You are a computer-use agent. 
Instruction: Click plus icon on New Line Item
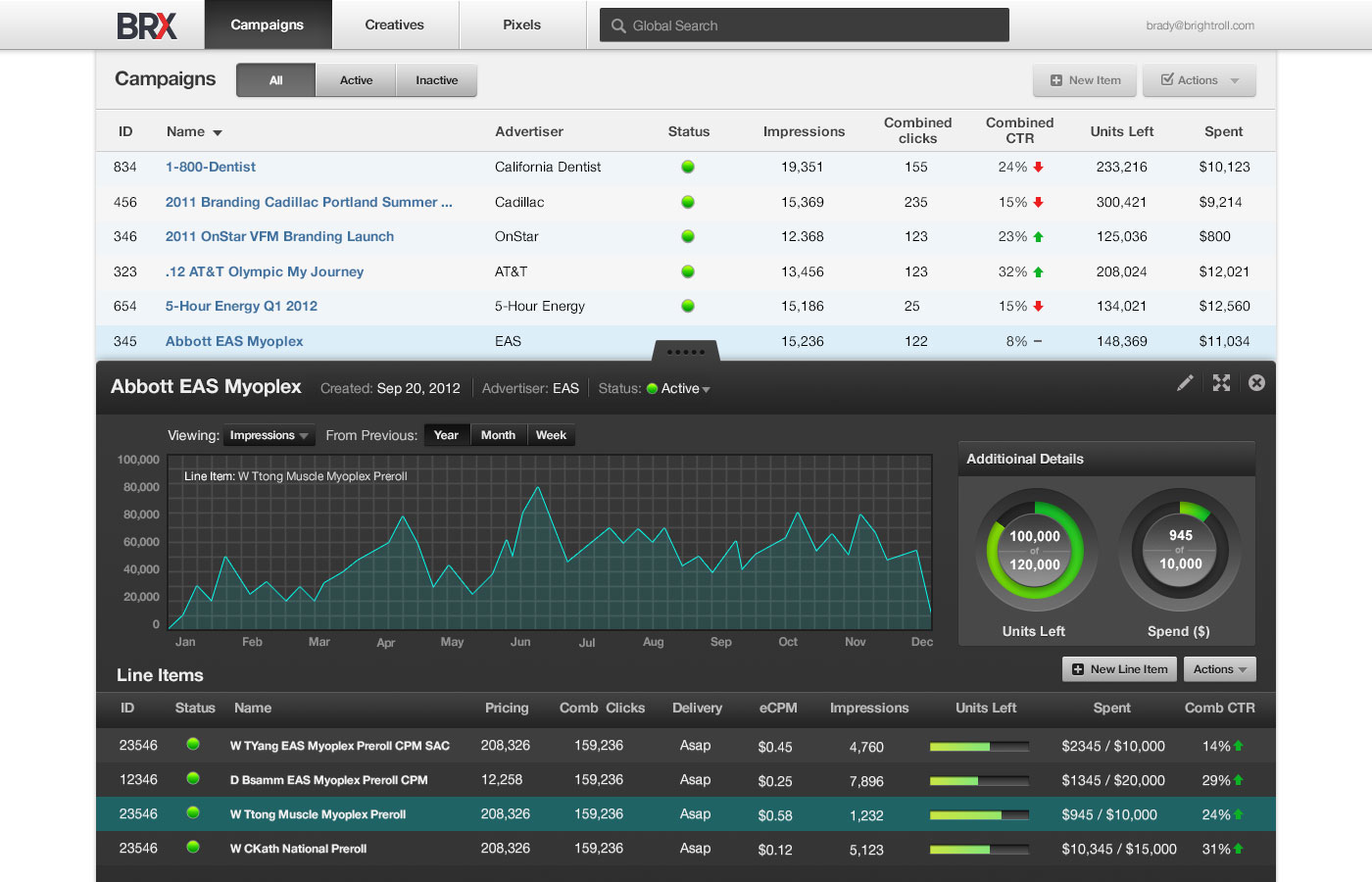(1078, 669)
